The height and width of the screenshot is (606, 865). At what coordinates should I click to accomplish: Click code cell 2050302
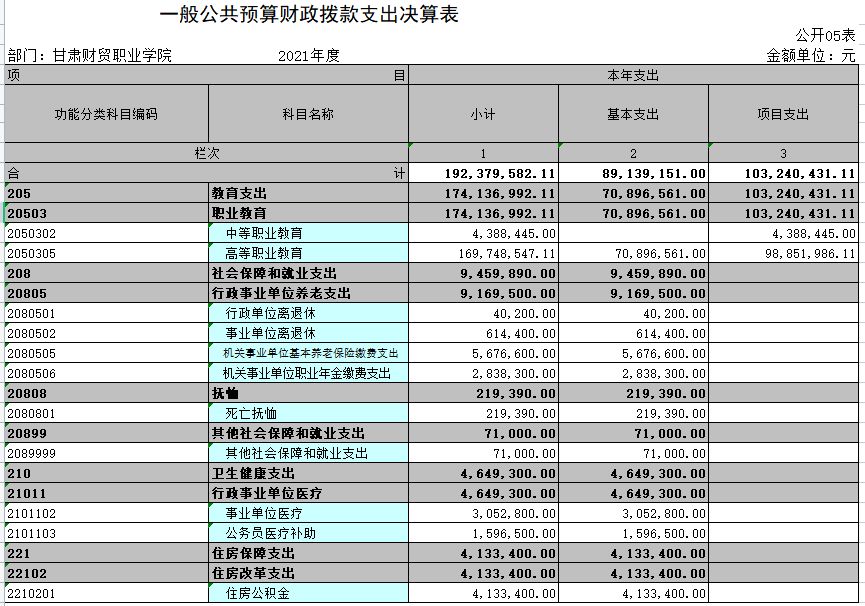[x=106, y=233]
